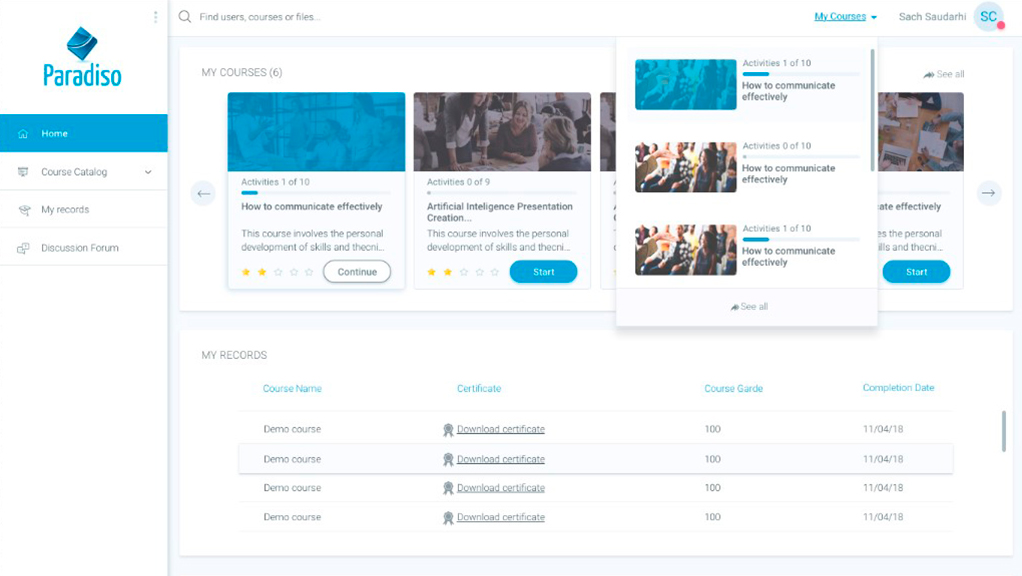Click certificate ribbon icon in third Demo course row
The height and width of the screenshot is (576, 1022).
(448, 488)
